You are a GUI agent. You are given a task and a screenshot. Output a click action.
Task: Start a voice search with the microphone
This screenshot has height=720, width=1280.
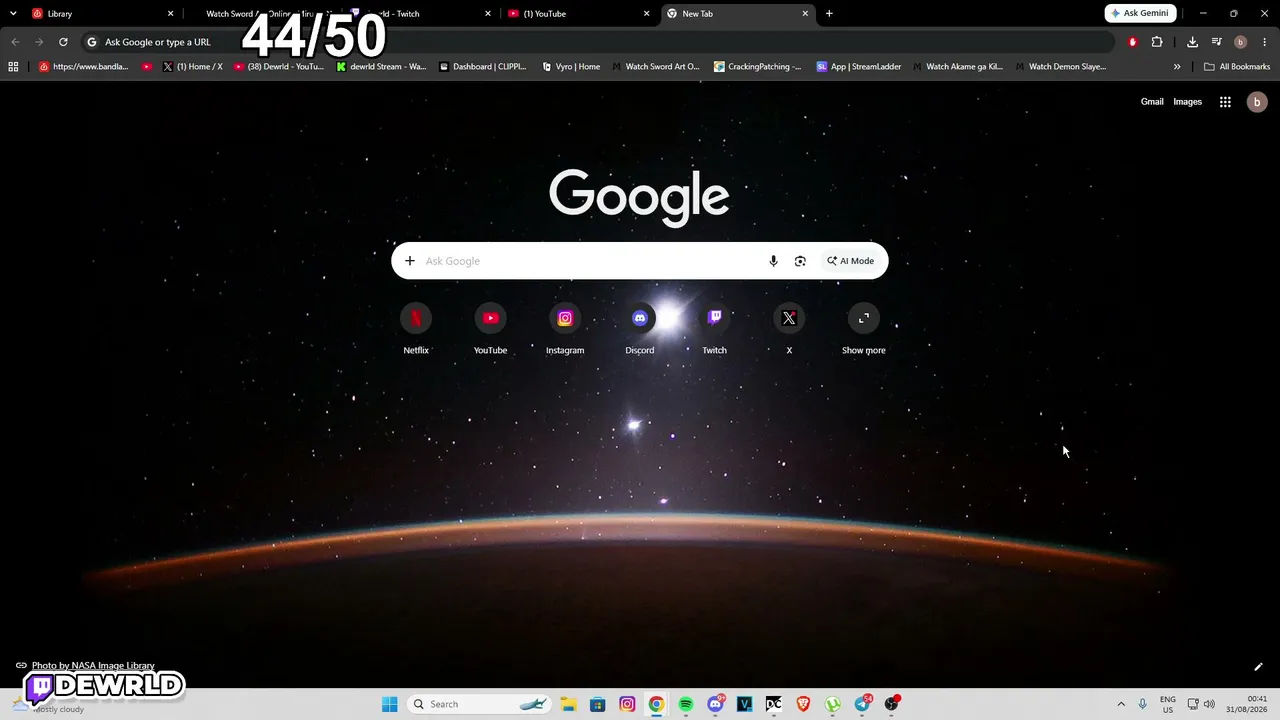(x=773, y=261)
